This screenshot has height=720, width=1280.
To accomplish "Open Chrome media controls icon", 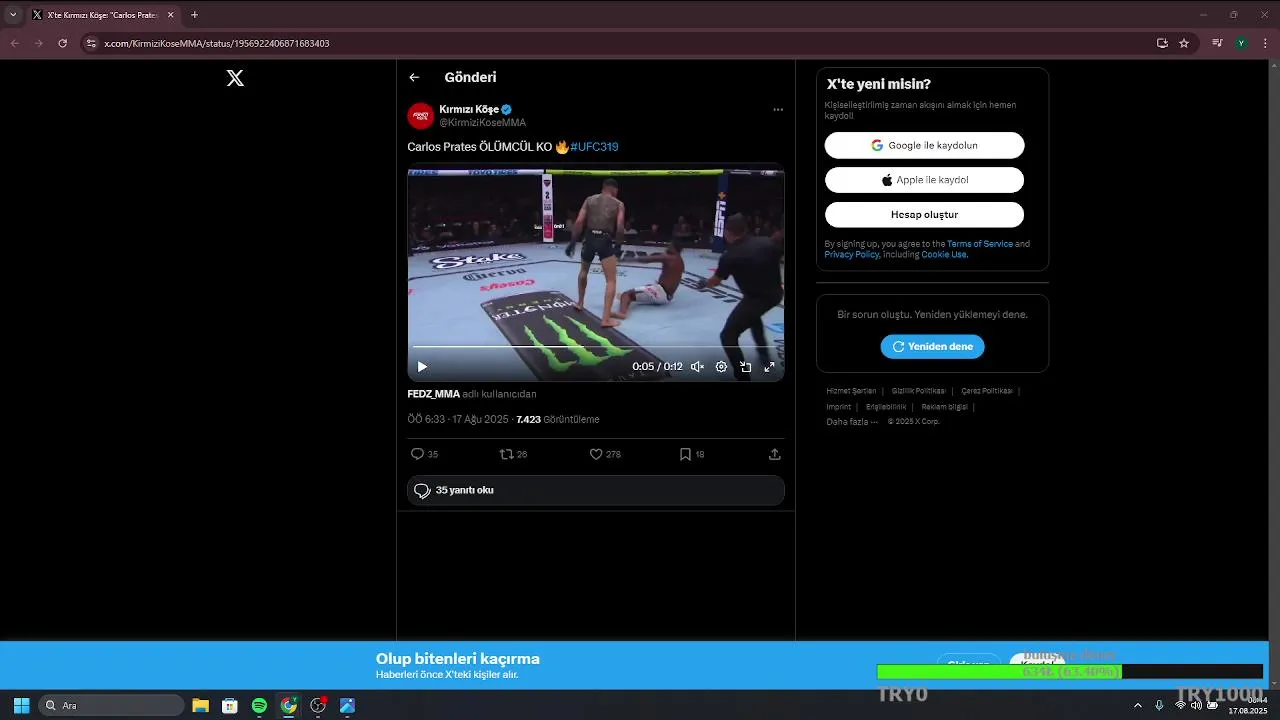I will (1217, 43).
